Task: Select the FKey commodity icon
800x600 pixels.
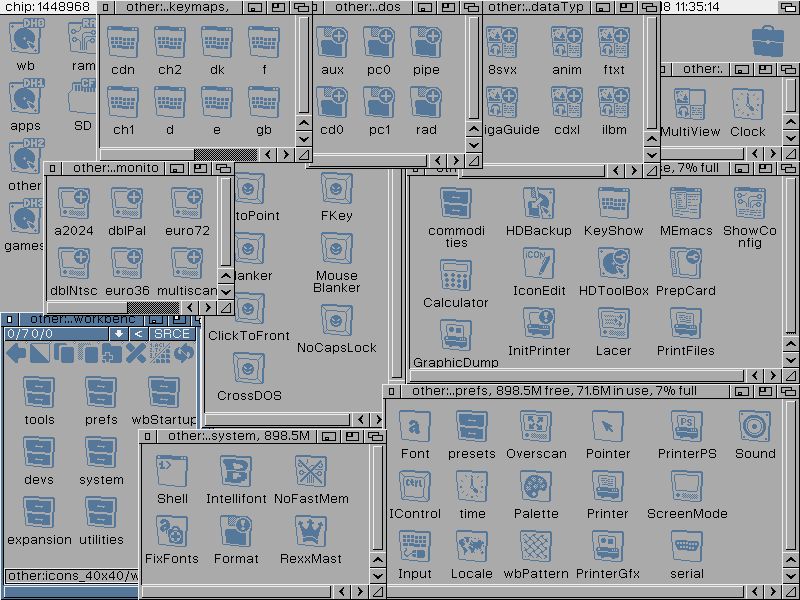Action: click(336, 189)
